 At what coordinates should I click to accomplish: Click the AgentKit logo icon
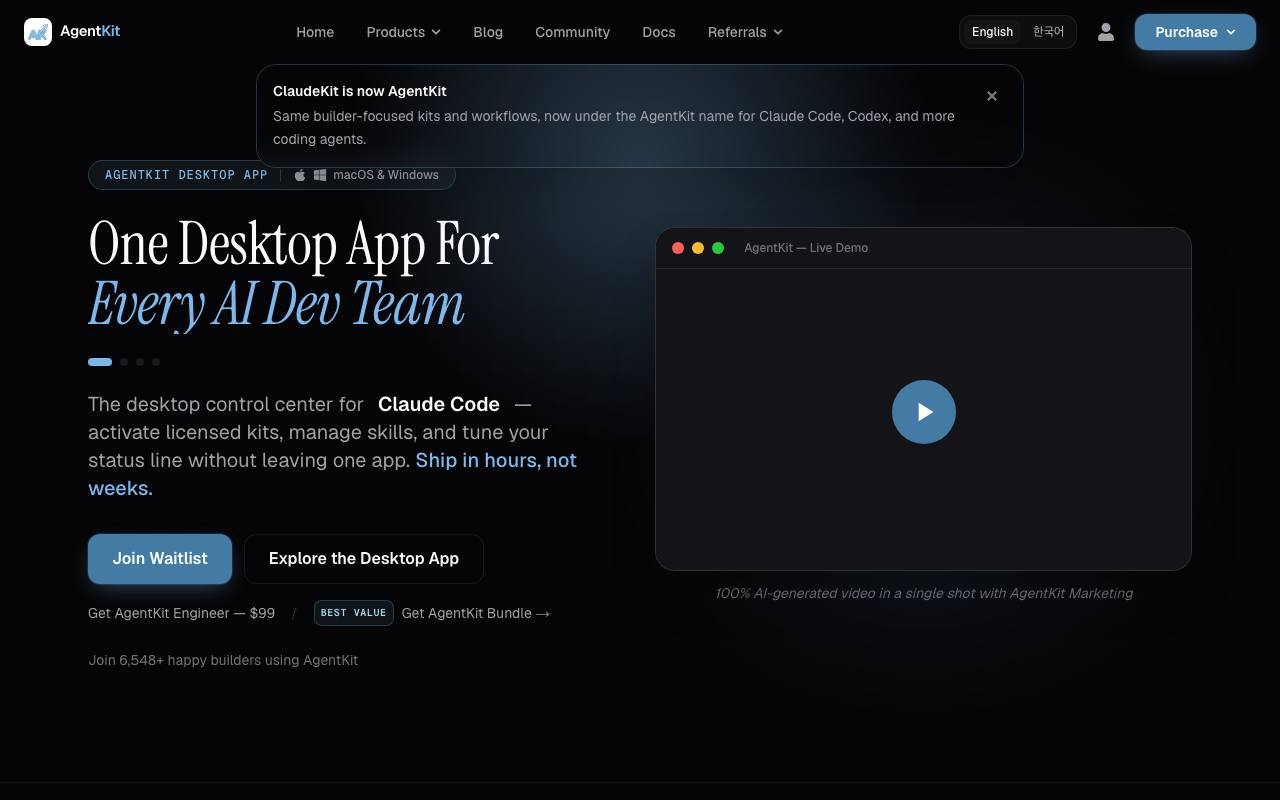(x=38, y=32)
